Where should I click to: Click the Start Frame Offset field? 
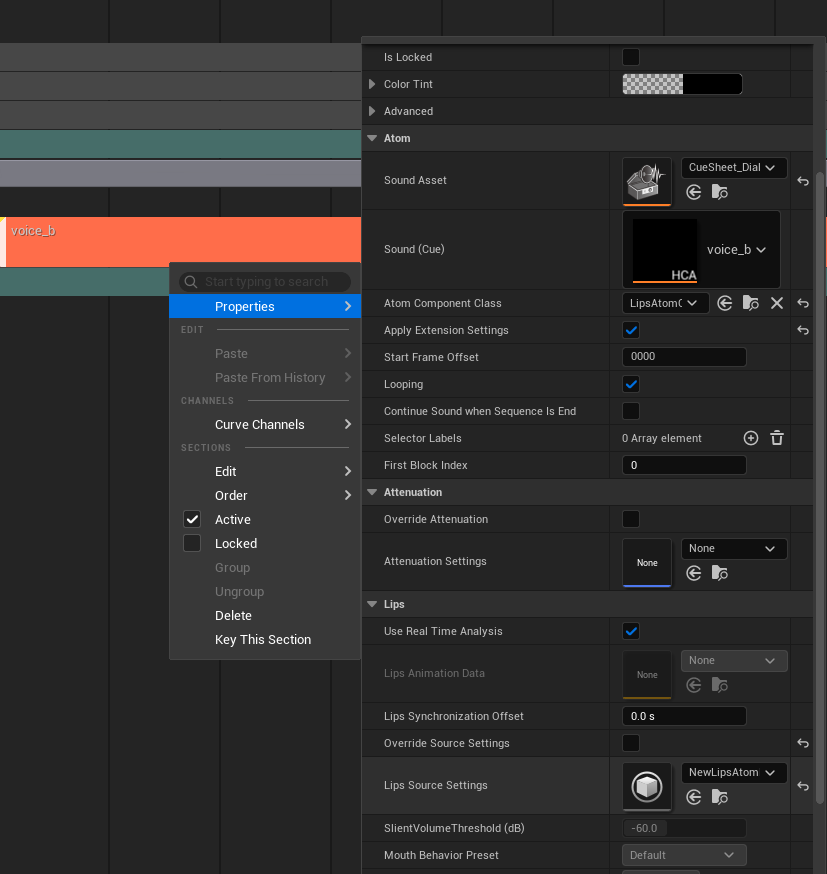pos(684,357)
